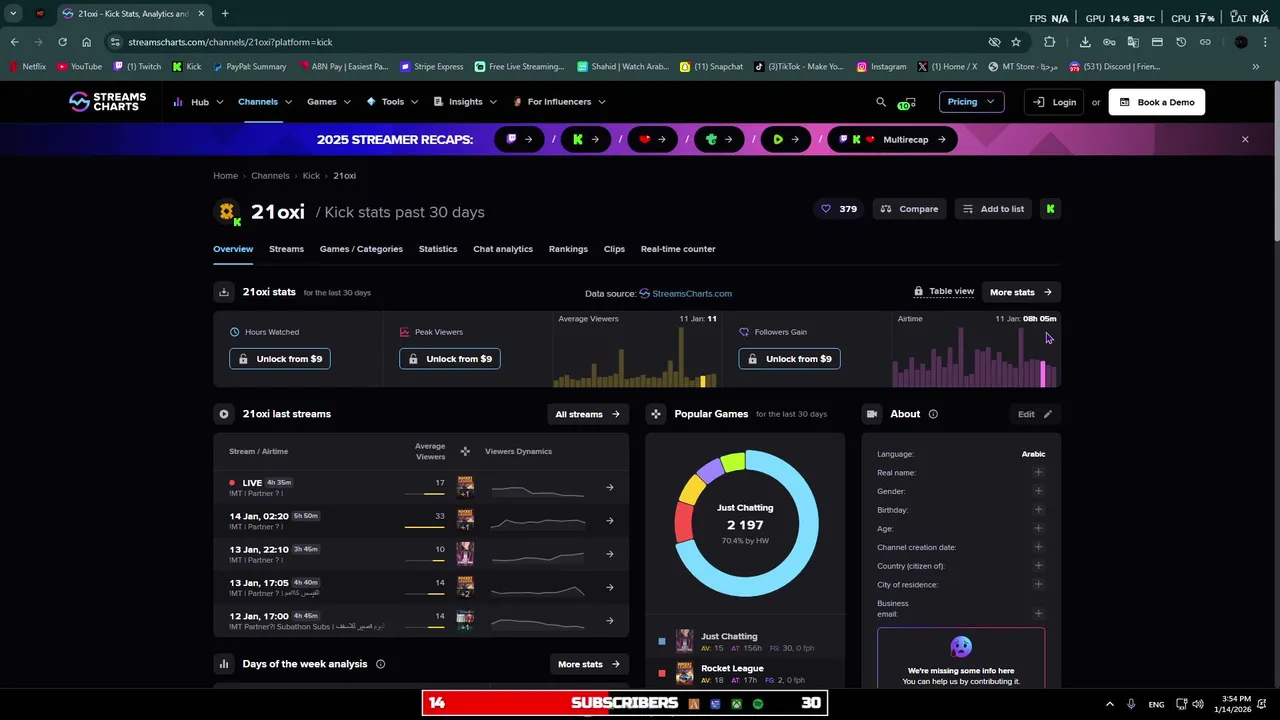Click the green notifications badge icon

[x=906, y=103]
